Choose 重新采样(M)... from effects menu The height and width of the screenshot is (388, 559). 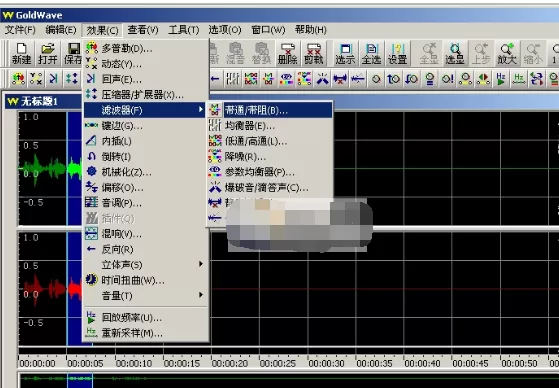pos(145,333)
